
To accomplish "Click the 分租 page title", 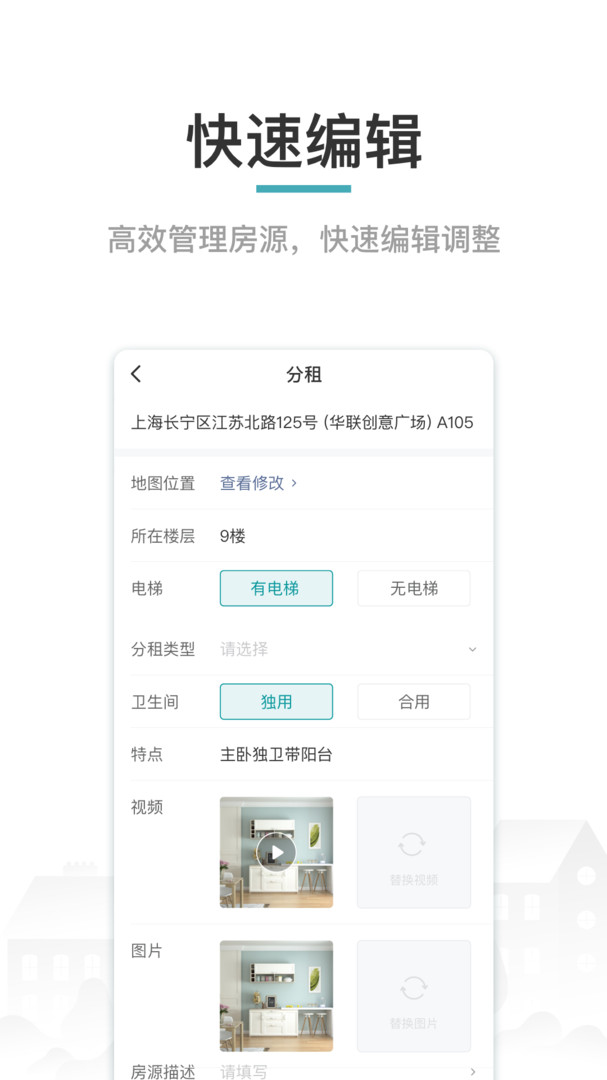I will point(304,375).
